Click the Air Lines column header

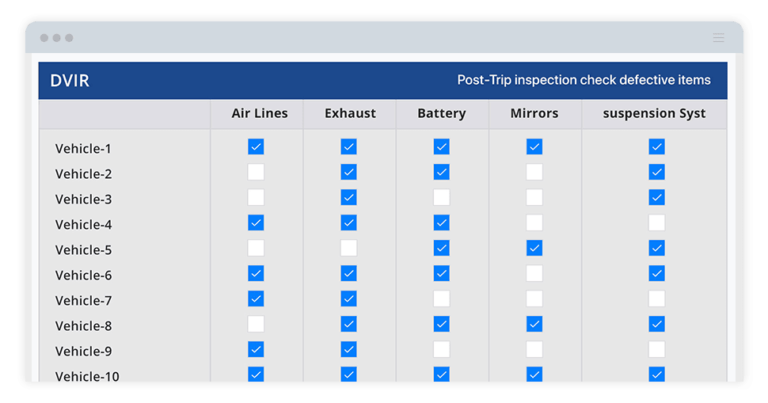point(260,113)
